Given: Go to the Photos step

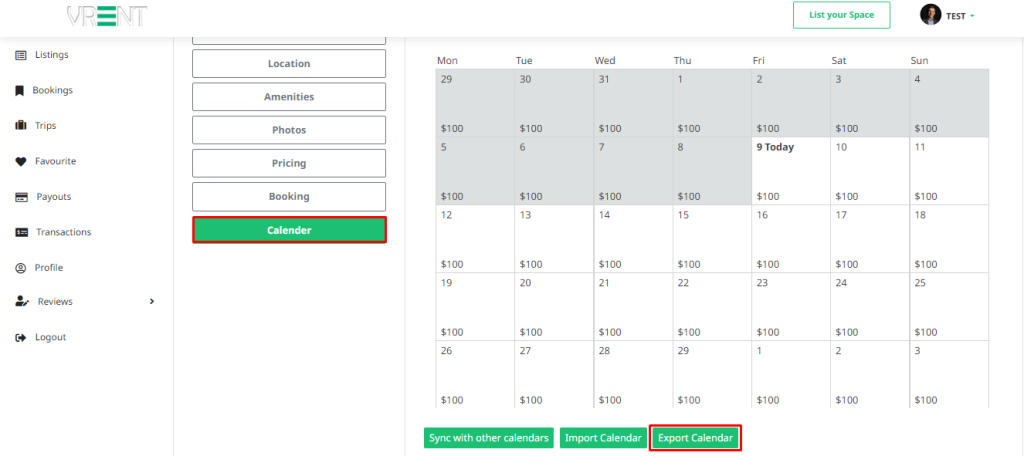Looking at the screenshot, I should pos(289,130).
